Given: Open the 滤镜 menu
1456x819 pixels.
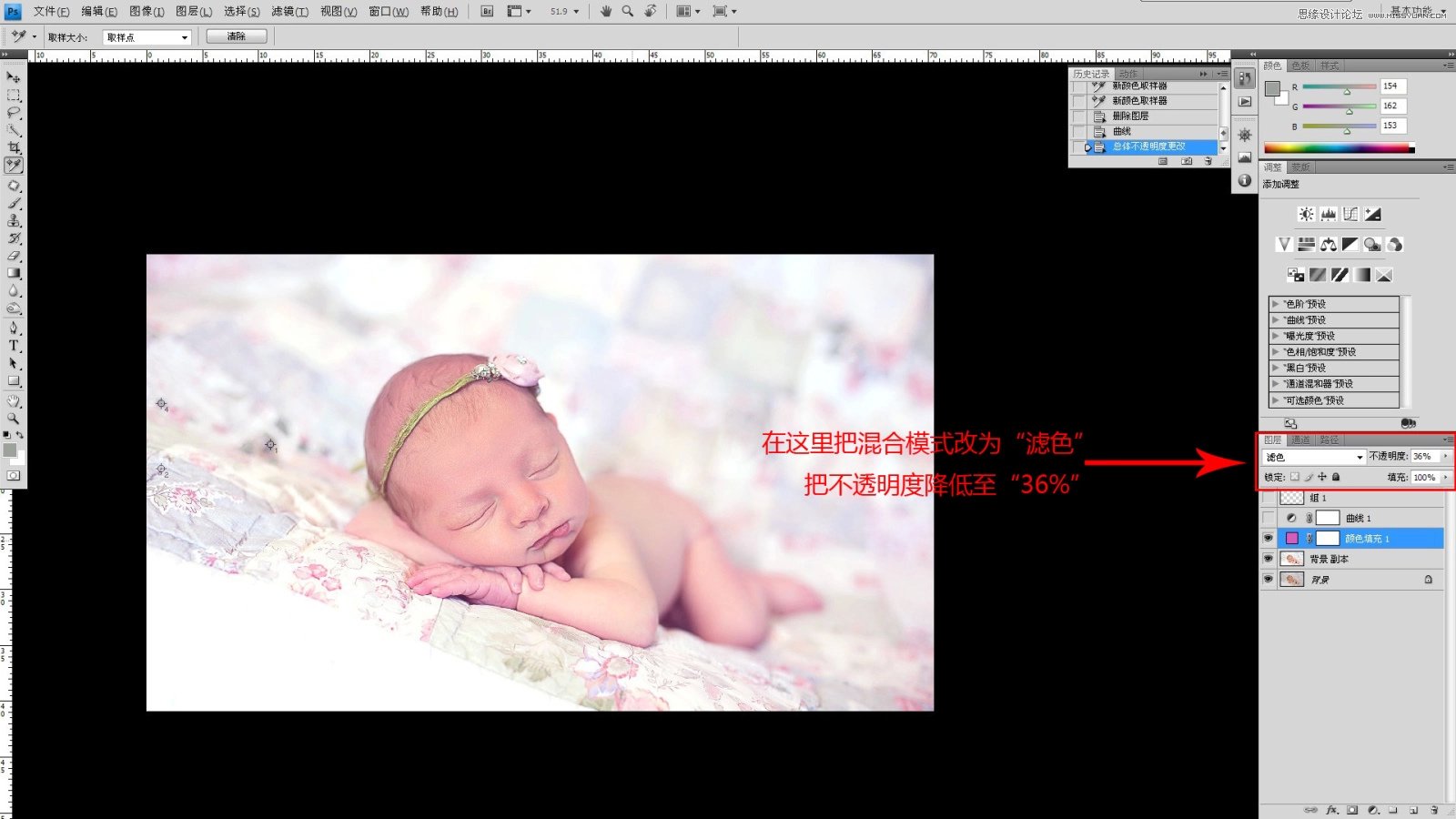Looking at the screenshot, I should click(x=288, y=11).
